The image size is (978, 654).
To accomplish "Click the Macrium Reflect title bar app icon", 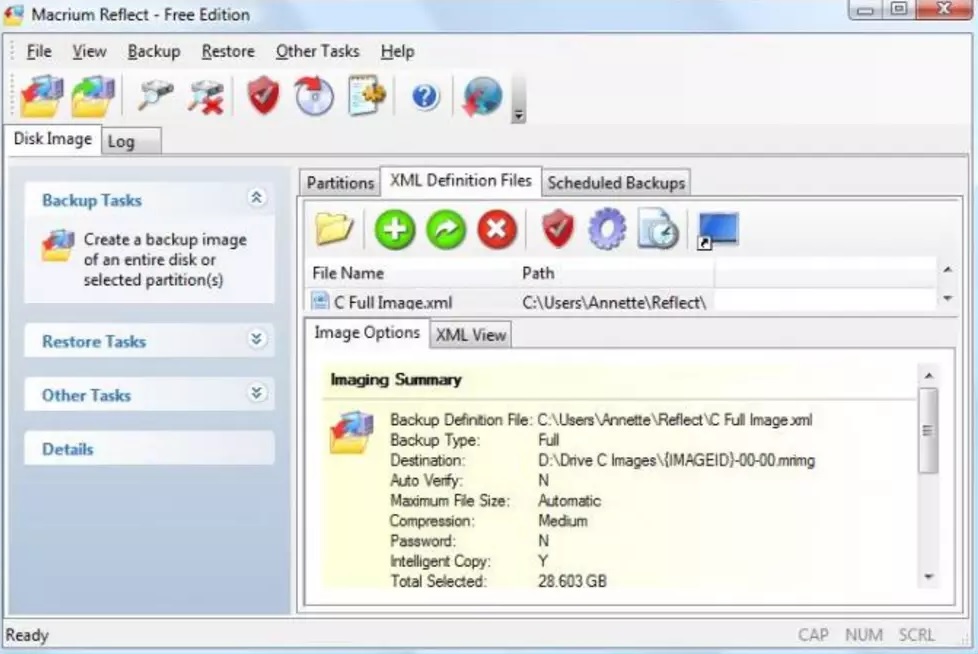I will point(13,15).
